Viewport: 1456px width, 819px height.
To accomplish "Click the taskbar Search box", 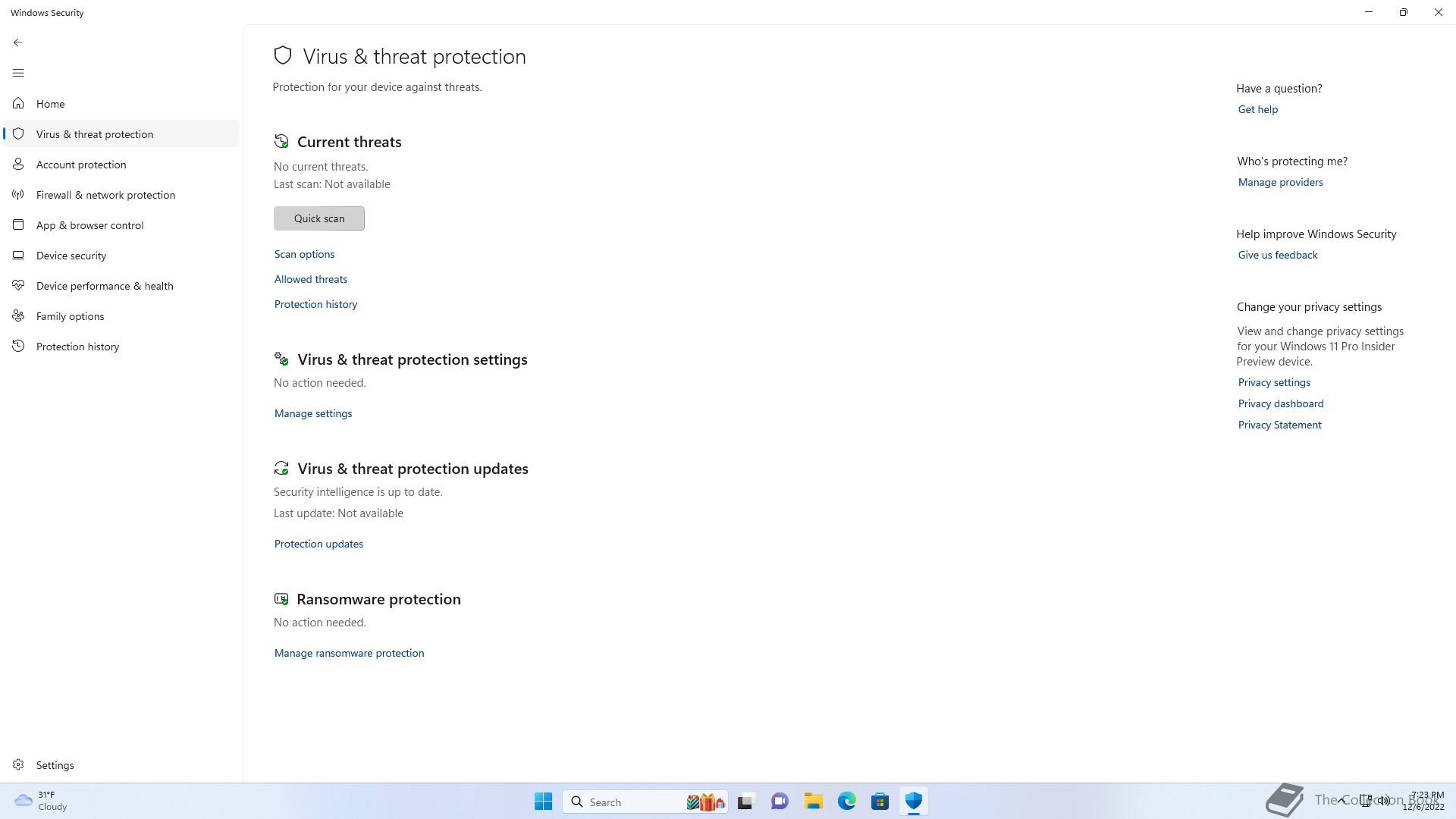I will [x=645, y=802].
